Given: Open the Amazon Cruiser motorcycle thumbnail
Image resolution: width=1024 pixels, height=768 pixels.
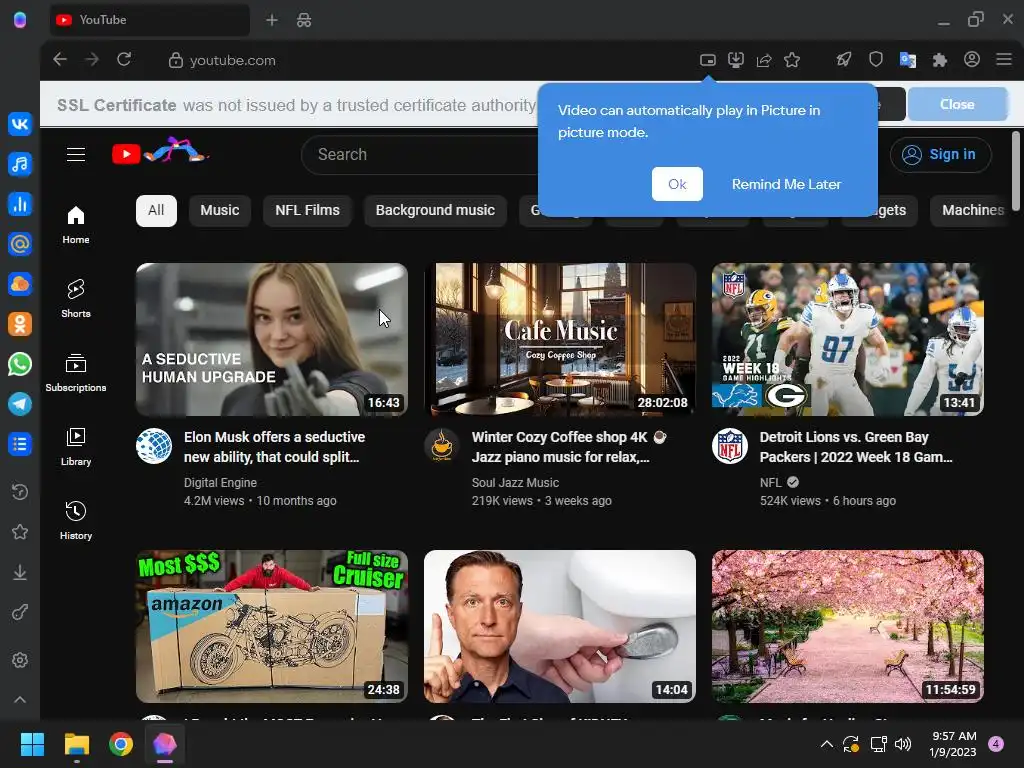Looking at the screenshot, I should (x=272, y=626).
